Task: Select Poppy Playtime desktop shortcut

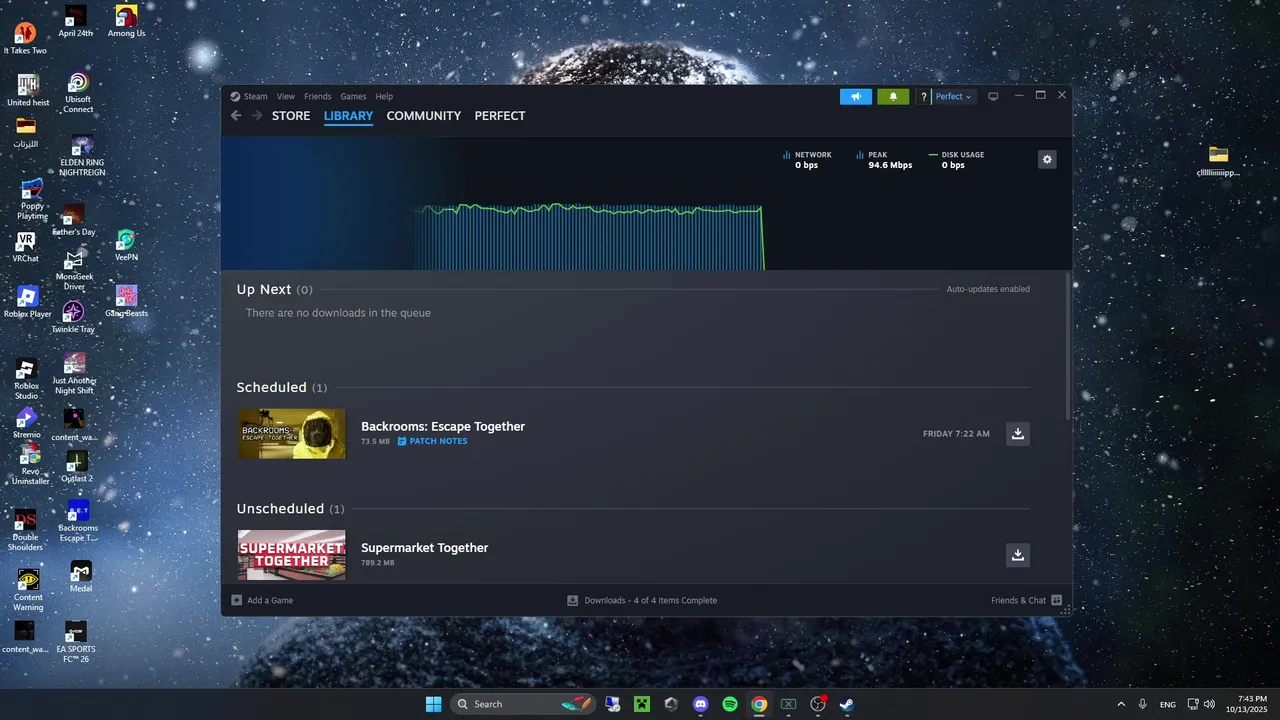Action: 32,199
